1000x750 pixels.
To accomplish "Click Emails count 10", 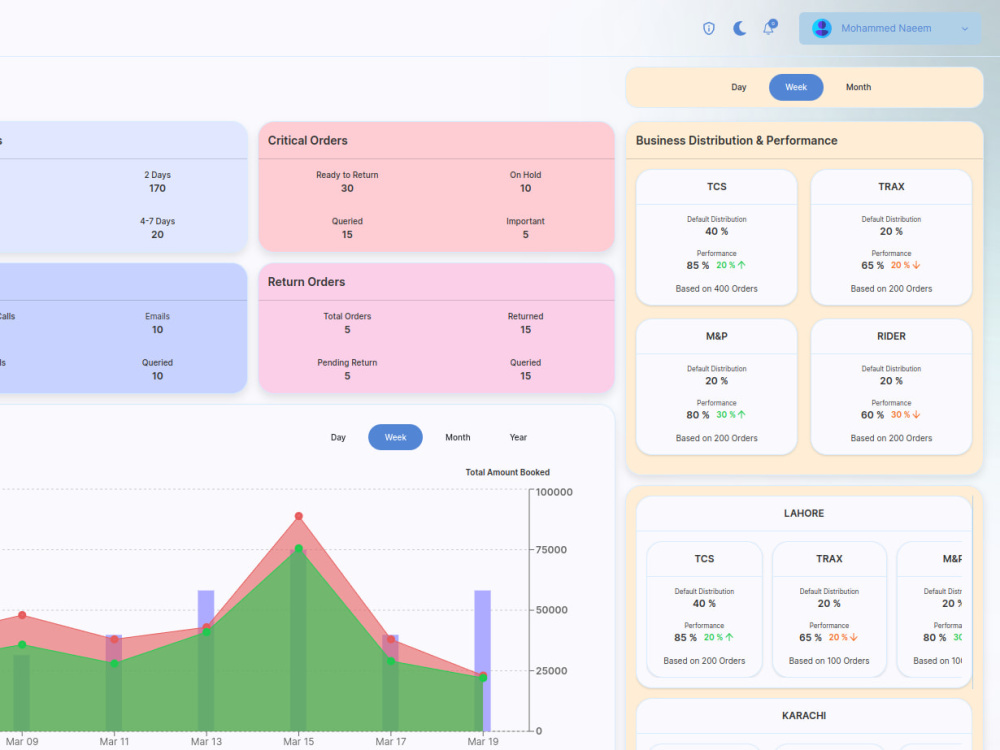I will 158,330.
